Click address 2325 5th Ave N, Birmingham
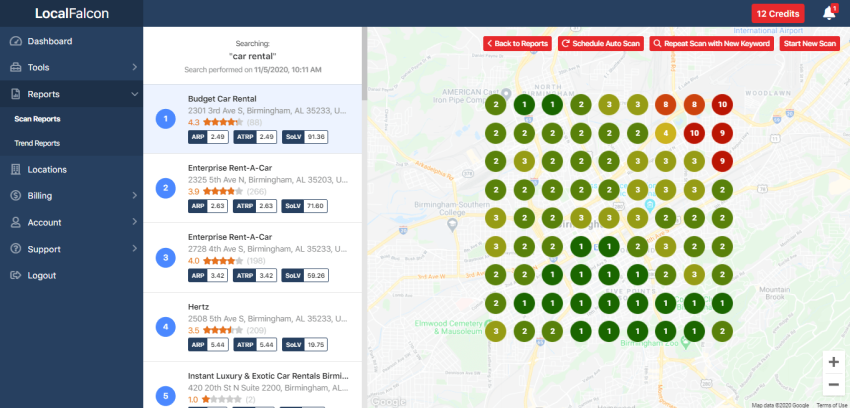Viewport: 850px width, 408px height. pyautogui.click(x=268, y=179)
